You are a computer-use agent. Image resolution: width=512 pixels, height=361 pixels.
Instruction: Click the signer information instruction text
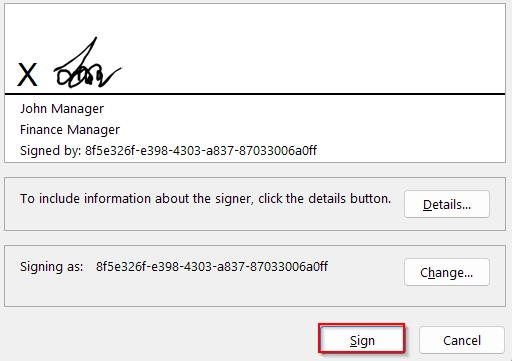(205, 199)
